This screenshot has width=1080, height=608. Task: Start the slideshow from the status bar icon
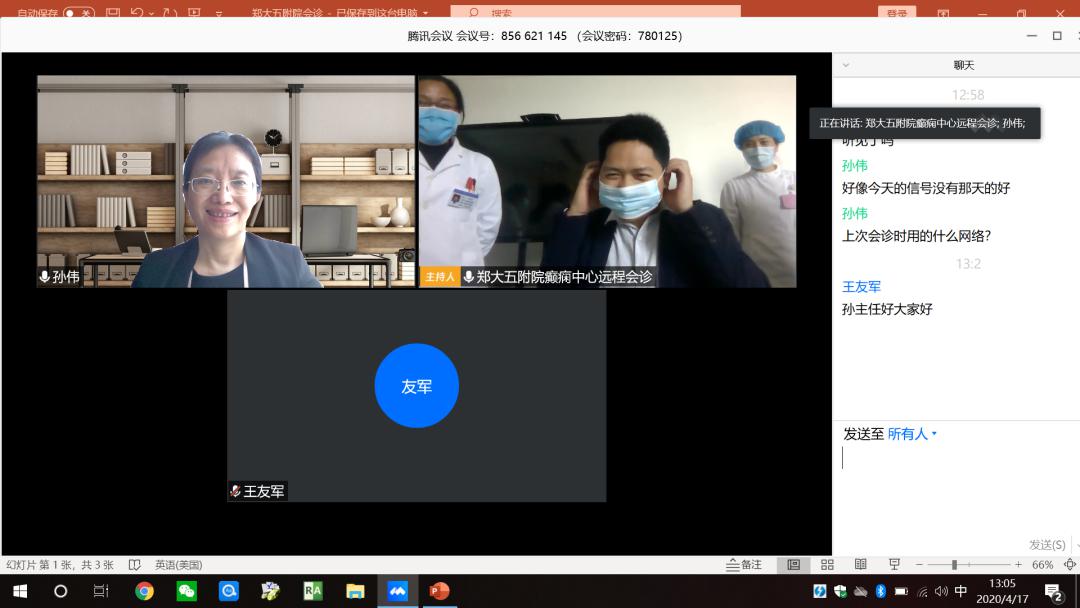pyautogui.click(x=893, y=565)
